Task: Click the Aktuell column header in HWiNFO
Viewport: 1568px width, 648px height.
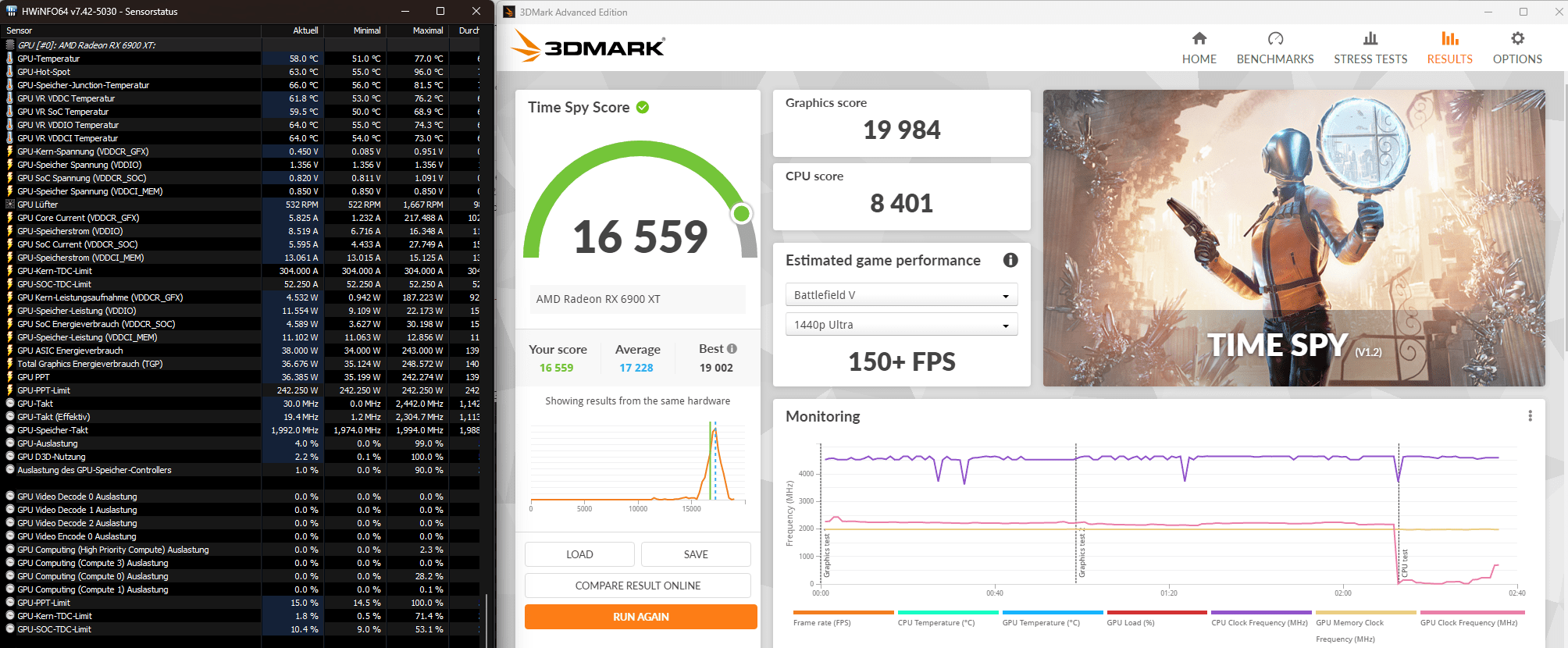Action: pyautogui.click(x=292, y=30)
